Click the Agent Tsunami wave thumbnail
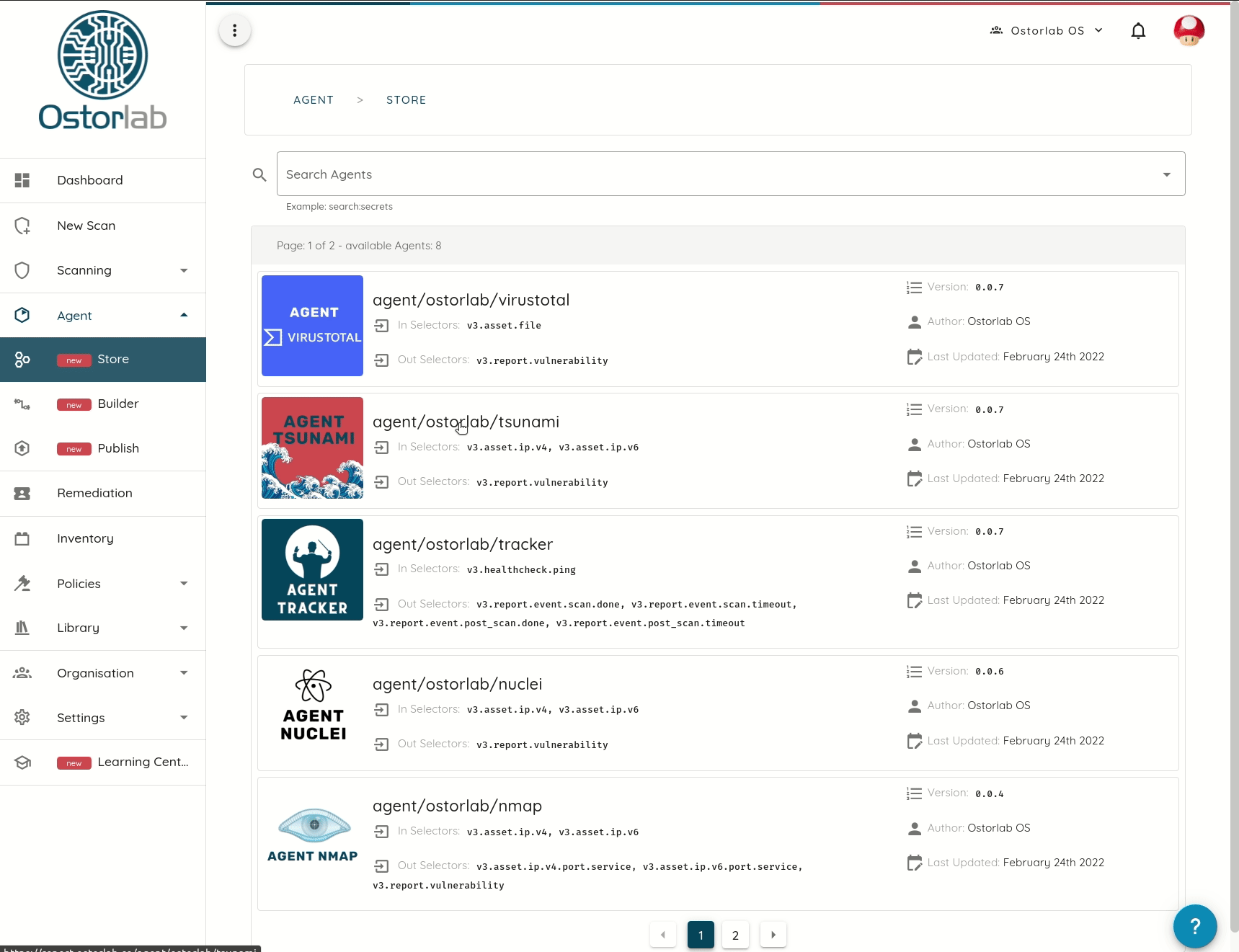The height and width of the screenshot is (952, 1239). (312, 448)
